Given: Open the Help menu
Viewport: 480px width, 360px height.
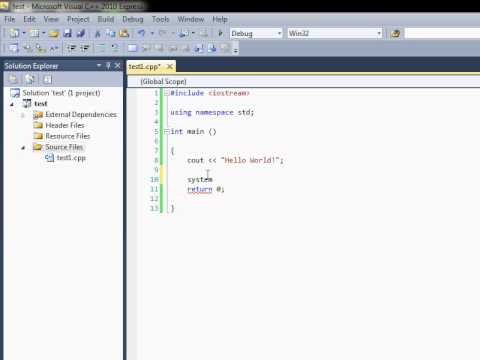Looking at the screenshot, I should (x=220, y=19).
